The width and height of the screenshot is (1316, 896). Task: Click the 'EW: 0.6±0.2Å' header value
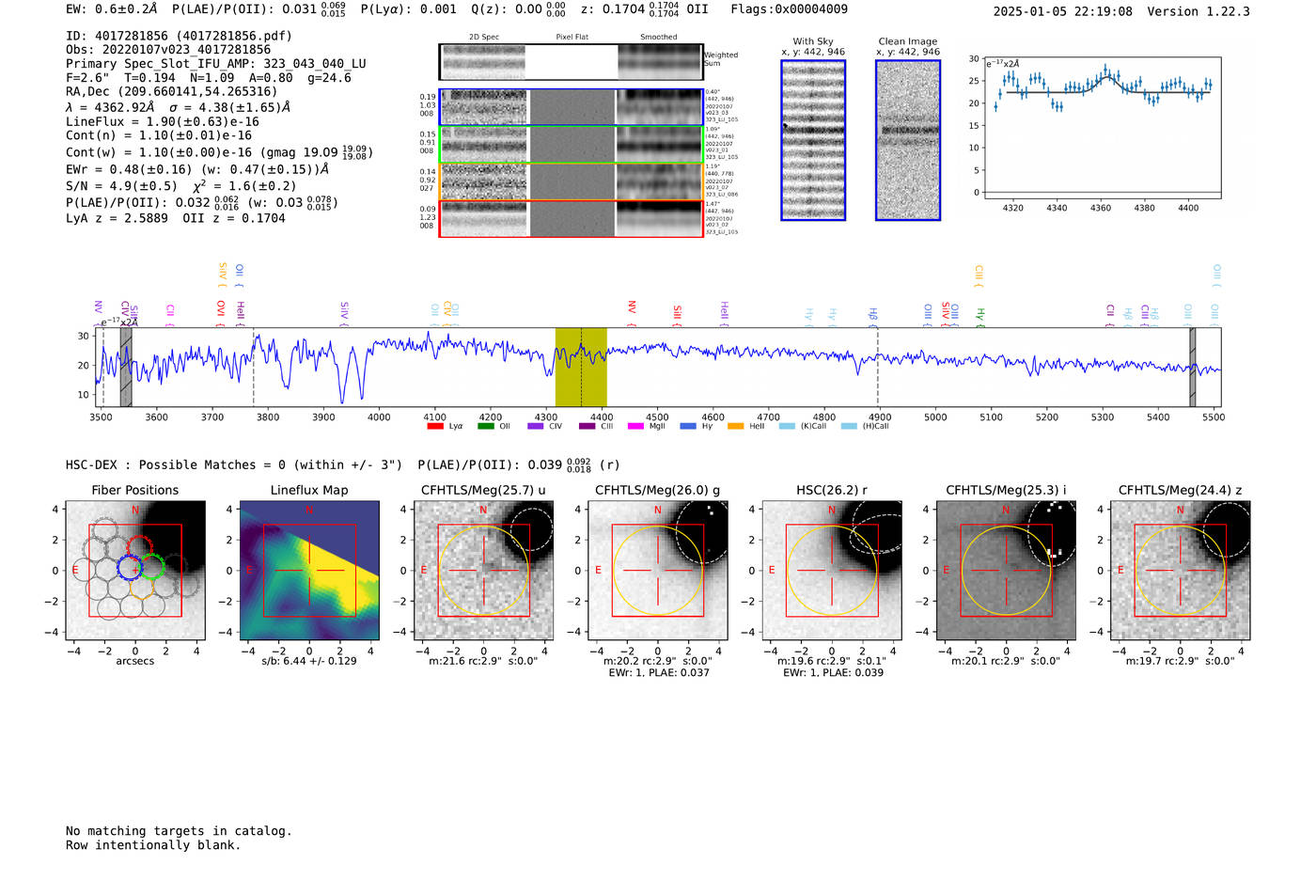pos(112,9)
